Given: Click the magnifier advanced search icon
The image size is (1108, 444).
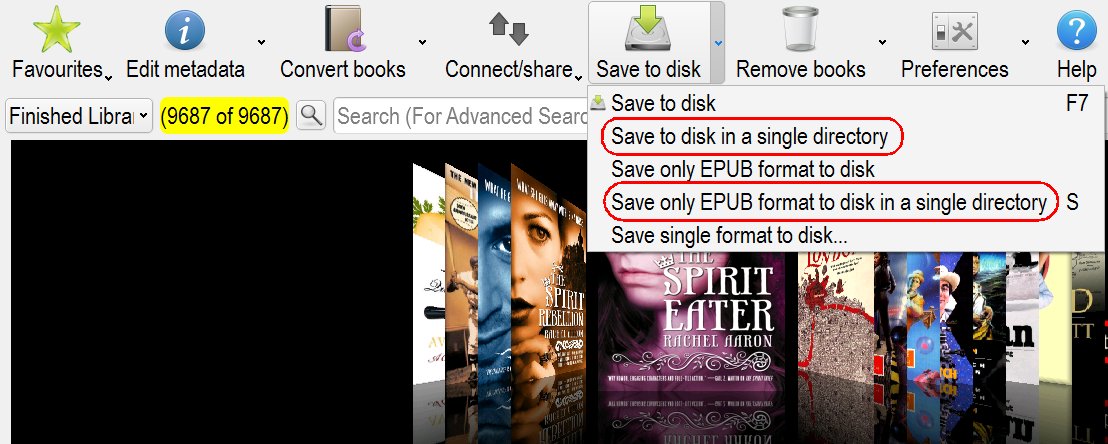Looking at the screenshot, I should pyautogui.click(x=310, y=115).
